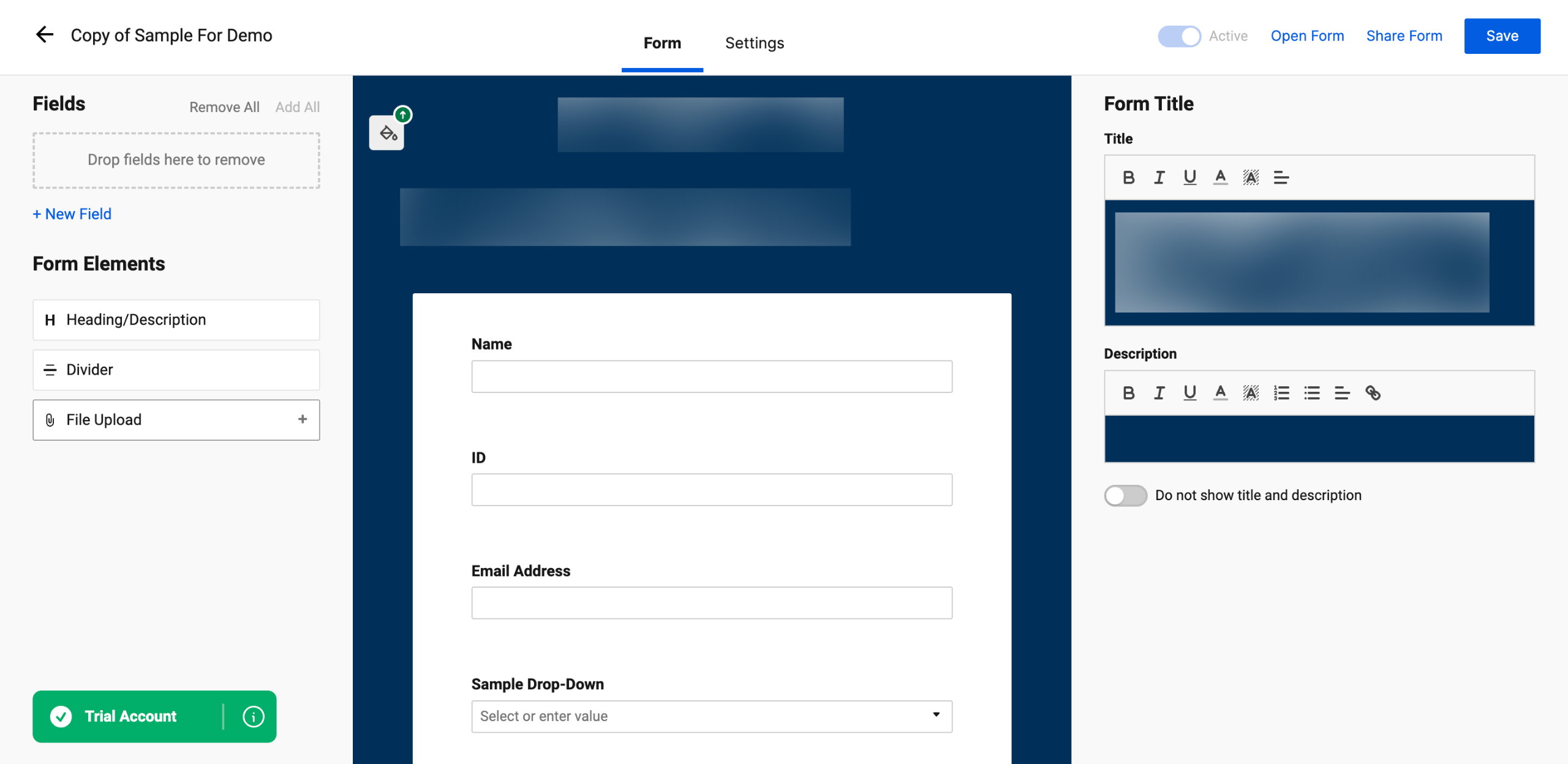Enable Do not show title and description
Viewport: 1568px width, 764px height.
pyautogui.click(x=1125, y=495)
